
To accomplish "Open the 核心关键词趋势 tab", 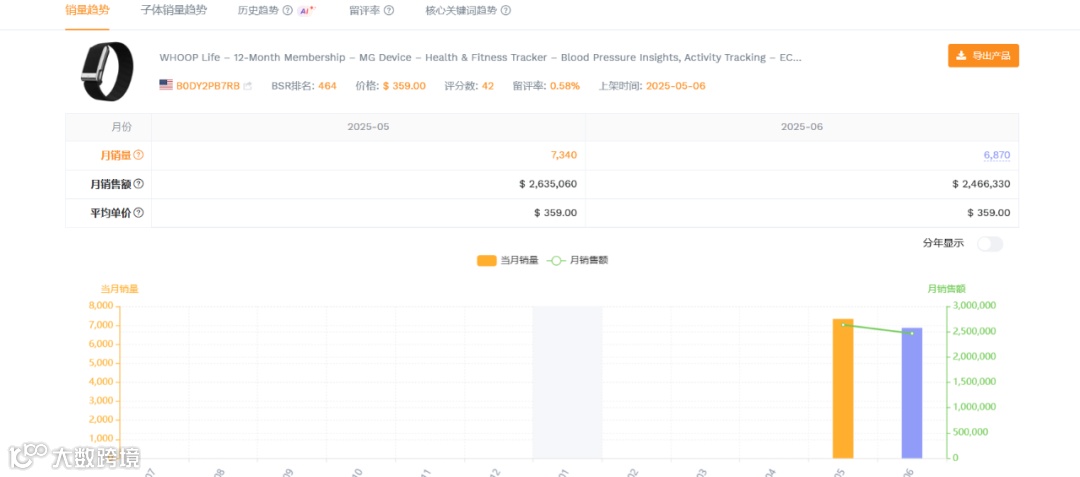I will tap(463, 10).
